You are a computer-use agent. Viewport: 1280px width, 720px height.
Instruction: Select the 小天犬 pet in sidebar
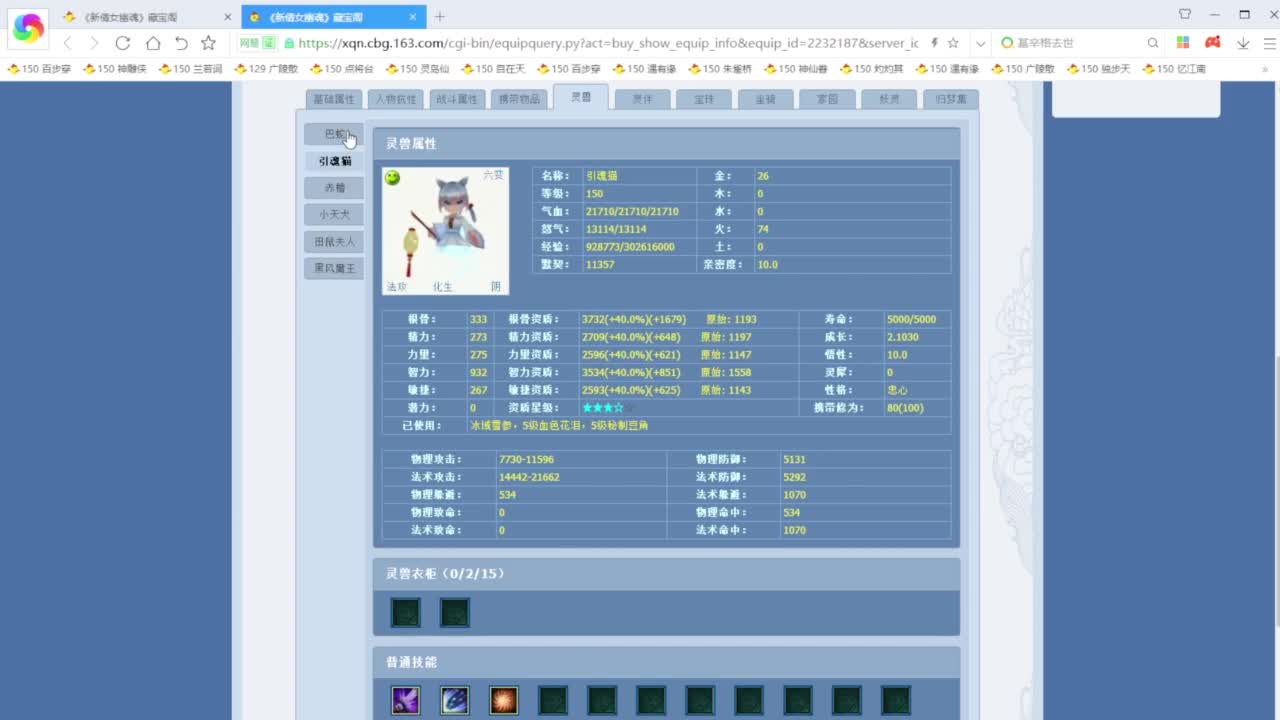coord(334,214)
